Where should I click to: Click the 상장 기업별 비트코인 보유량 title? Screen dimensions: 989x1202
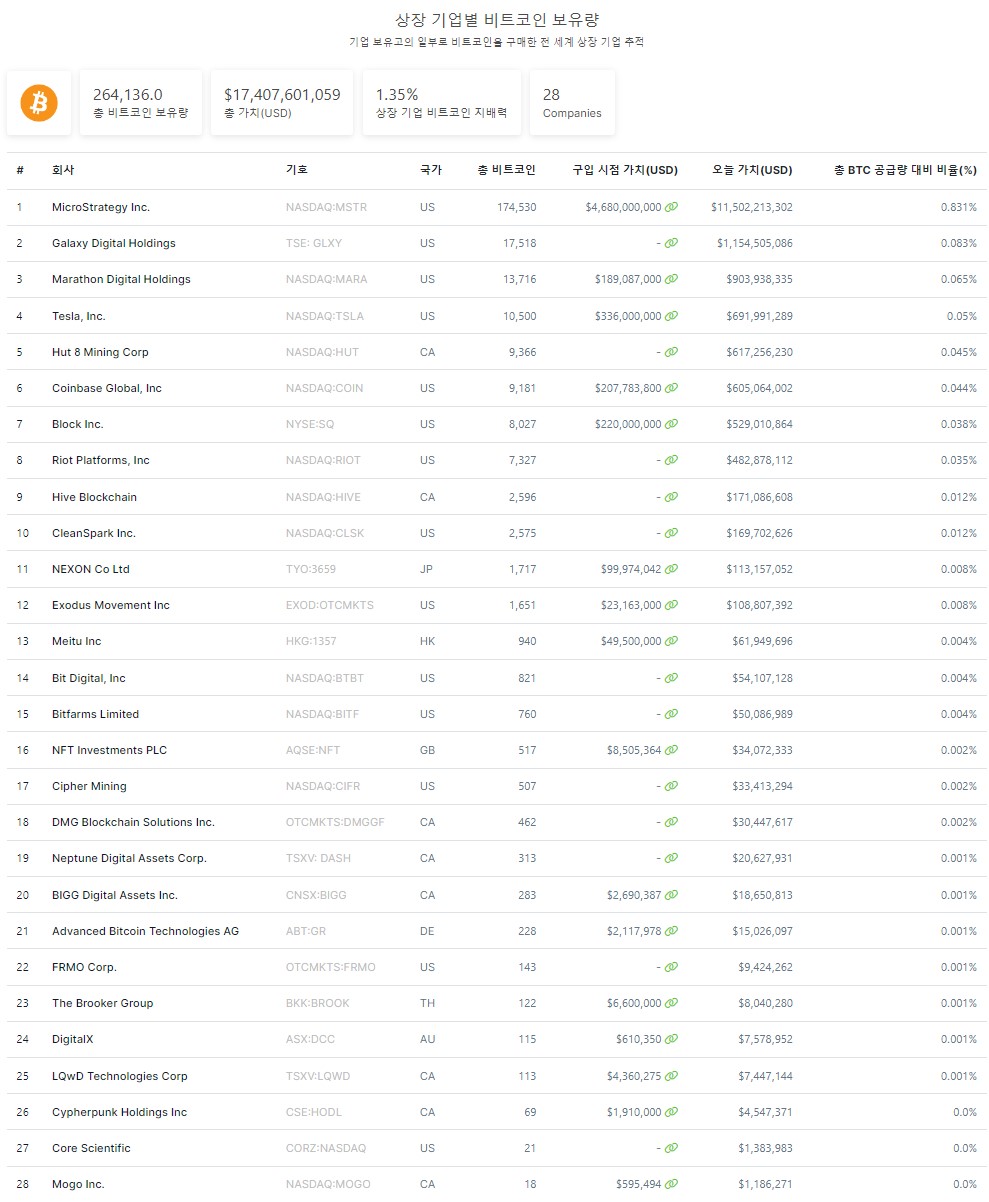click(x=498, y=20)
